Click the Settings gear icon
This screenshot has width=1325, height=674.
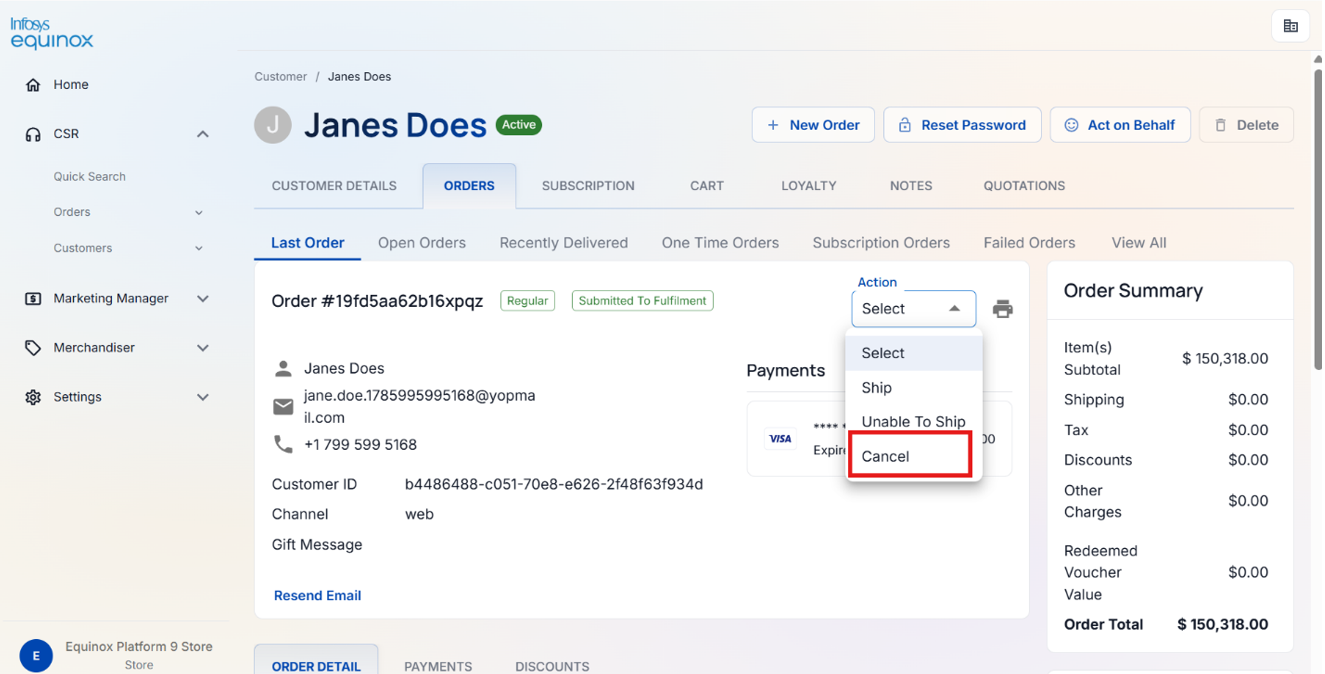click(33, 397)
